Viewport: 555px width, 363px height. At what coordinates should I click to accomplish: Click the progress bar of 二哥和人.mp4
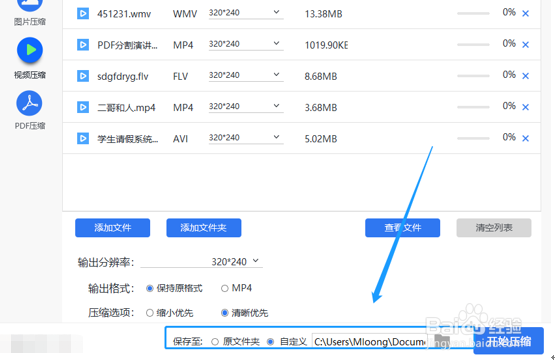(x=473, y=107)
